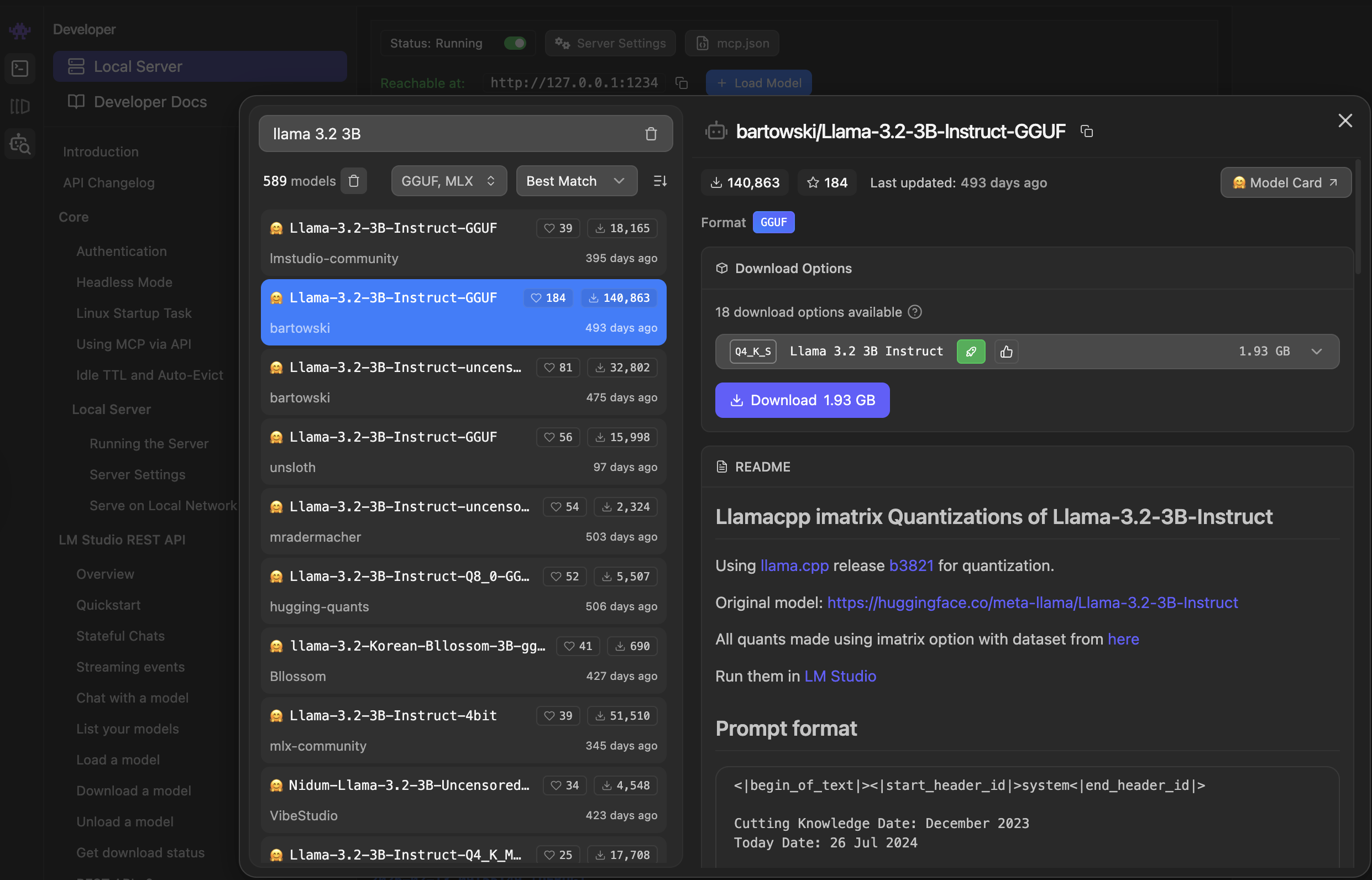This screenshot has width=1372, height=880.
Task: Click the green rocket icon on Q4_K_S row
Action: pos(970,352)
